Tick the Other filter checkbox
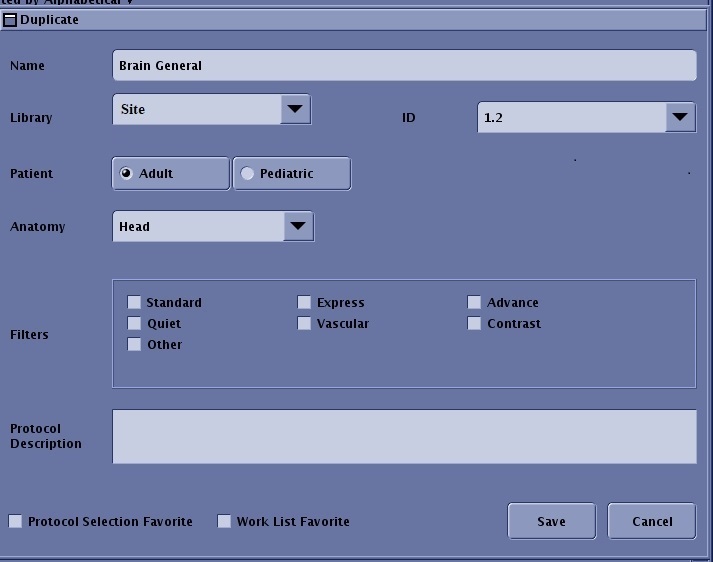Screen dimensions: 713x562 [134, 344]
